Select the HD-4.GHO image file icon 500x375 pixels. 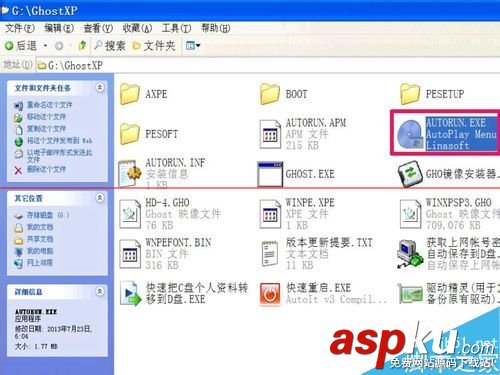[x=130, y=214]
